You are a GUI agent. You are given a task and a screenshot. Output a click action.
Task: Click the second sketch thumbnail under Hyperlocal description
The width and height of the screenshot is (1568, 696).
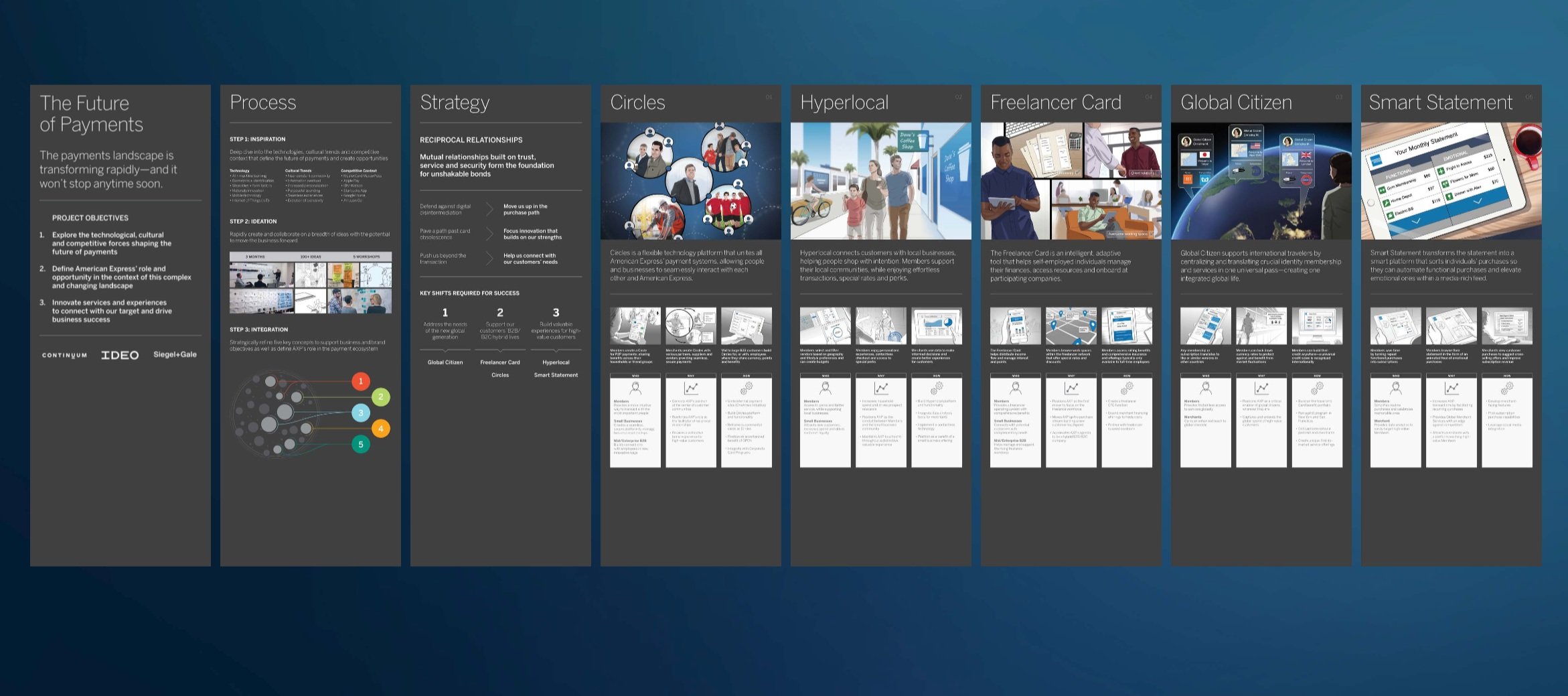[881, 326]
